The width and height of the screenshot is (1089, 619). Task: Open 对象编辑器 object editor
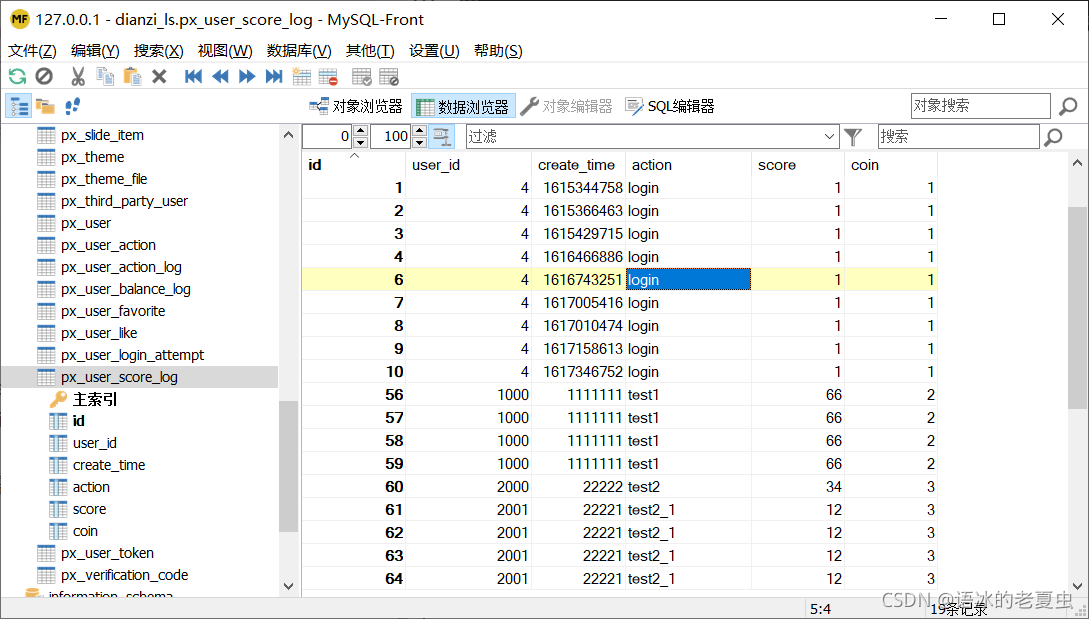(x=566, y=106)
